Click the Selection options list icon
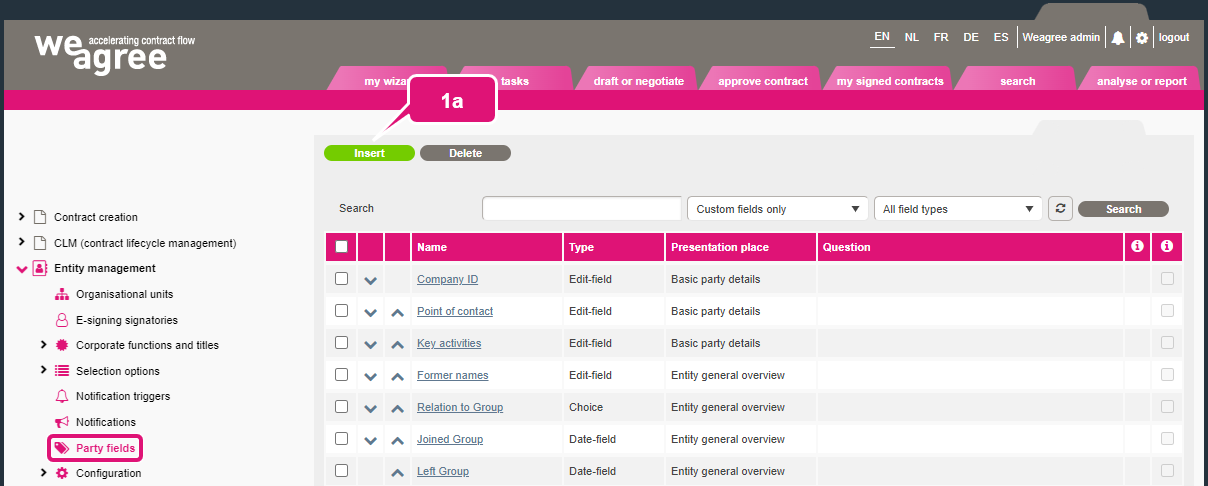This screenshot has width=1208, height=486. [62, 371]
